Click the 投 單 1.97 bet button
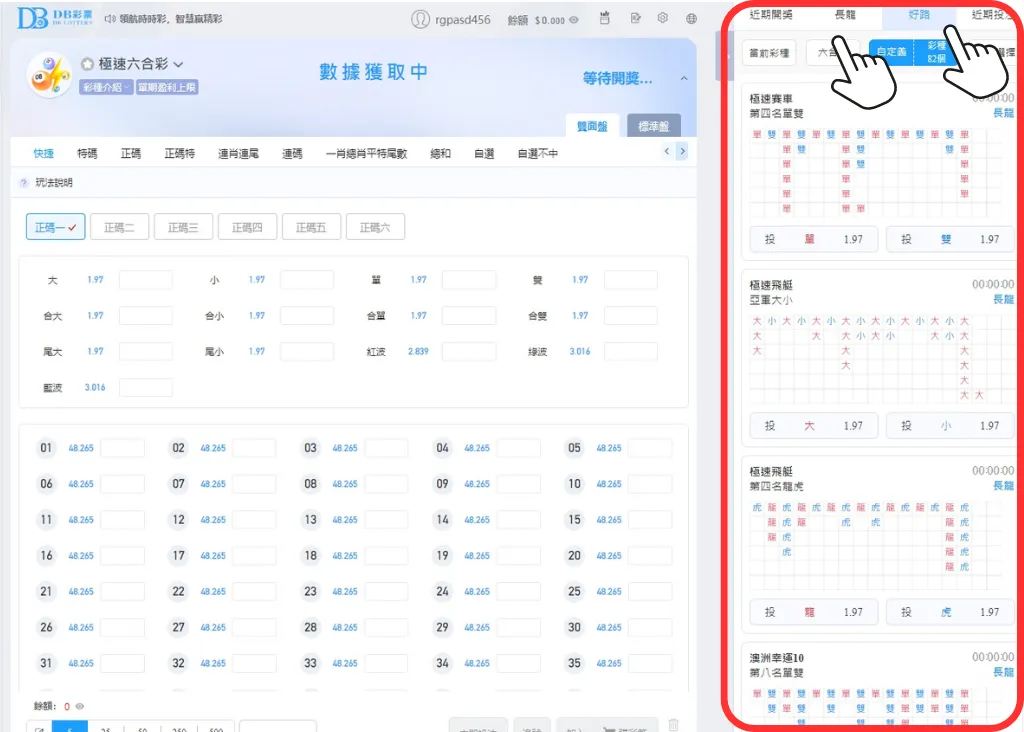1024x732 pixels. pyautogui.click(x=813, y=239)
